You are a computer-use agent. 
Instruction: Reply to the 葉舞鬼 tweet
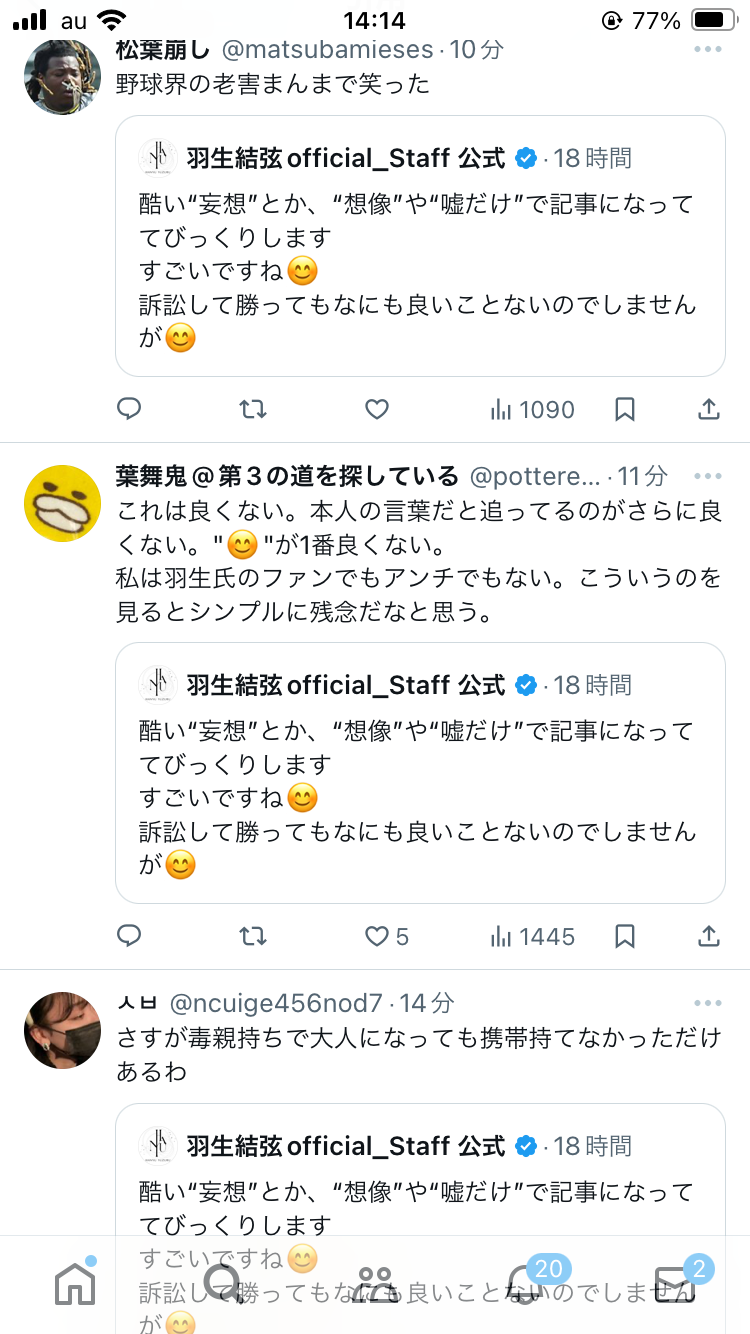pos(129,936)
